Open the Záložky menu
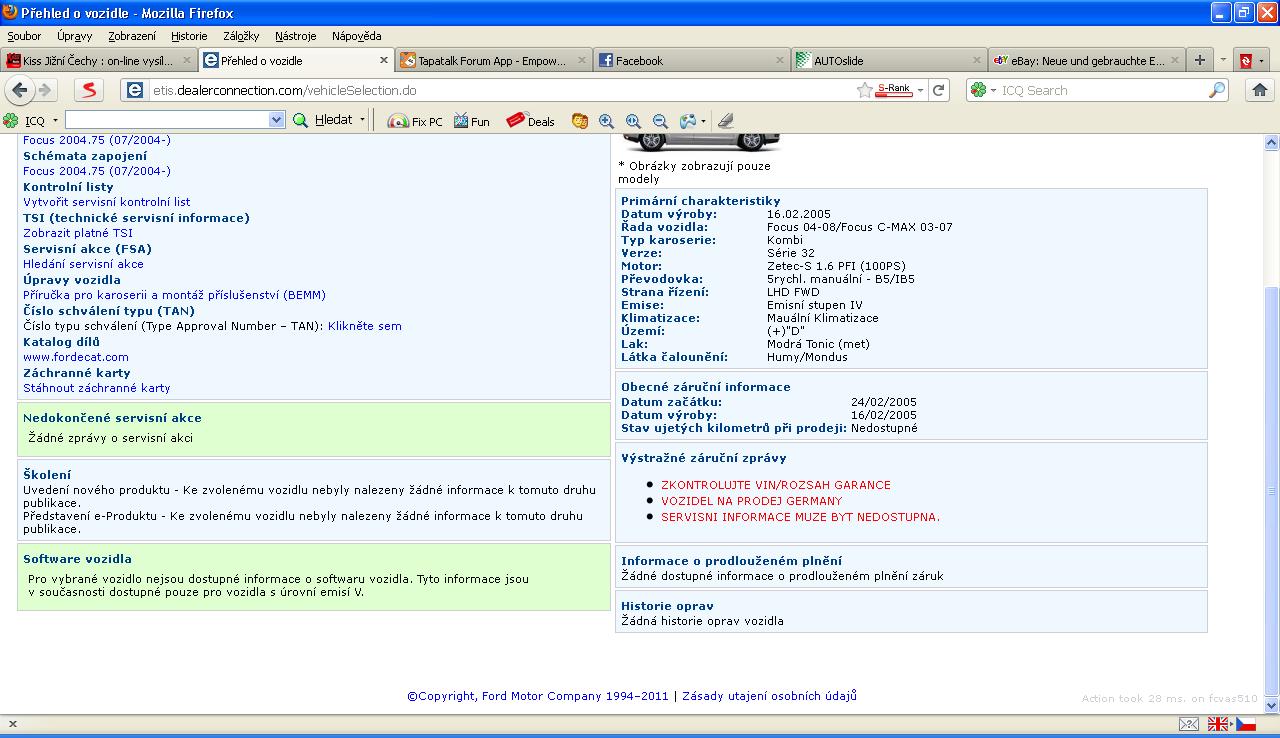The height and width of the screenshot is (738, 1280). pos(241,36)
